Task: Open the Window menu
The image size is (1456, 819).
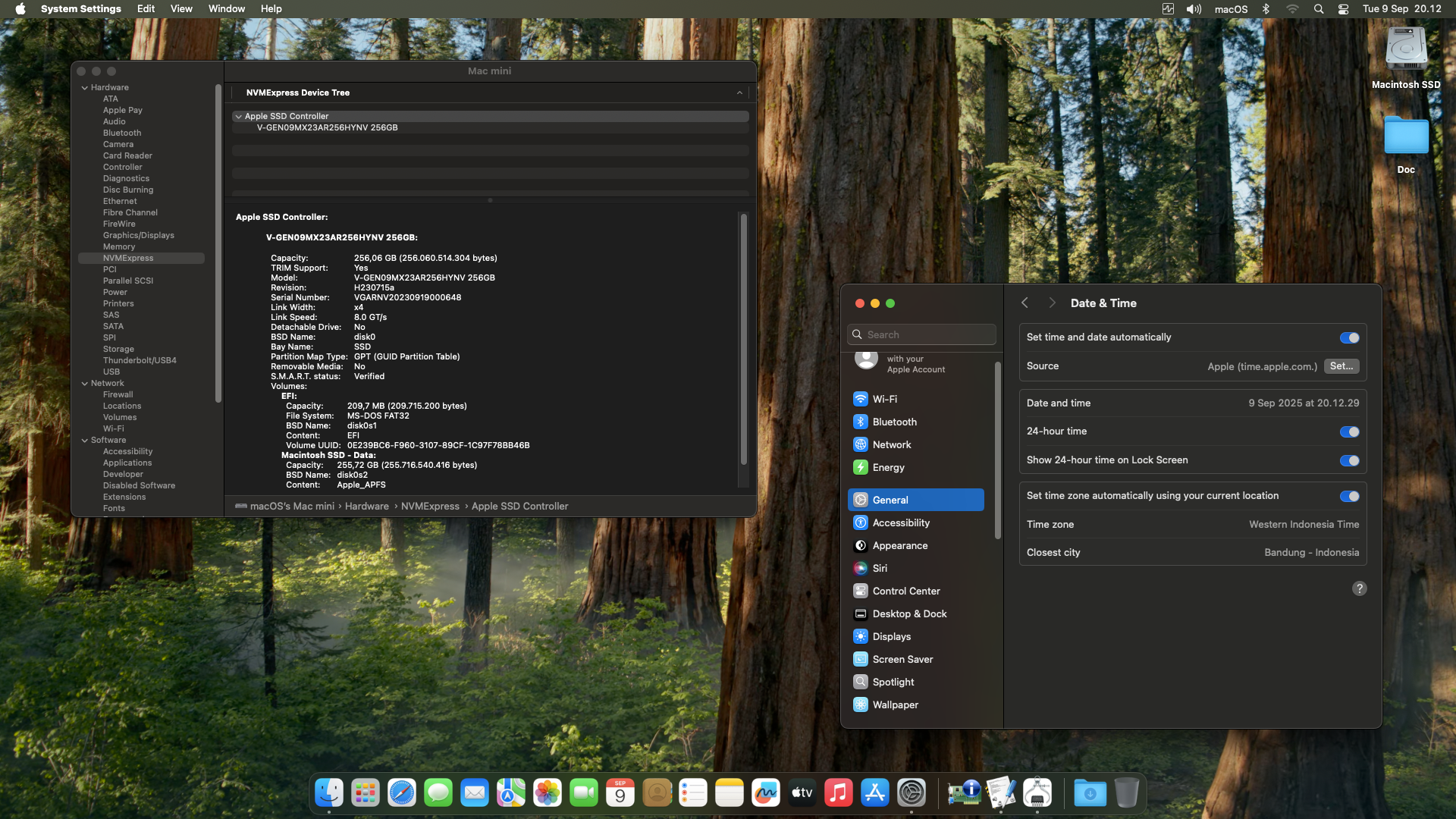Action: click(x=227, y=9)
